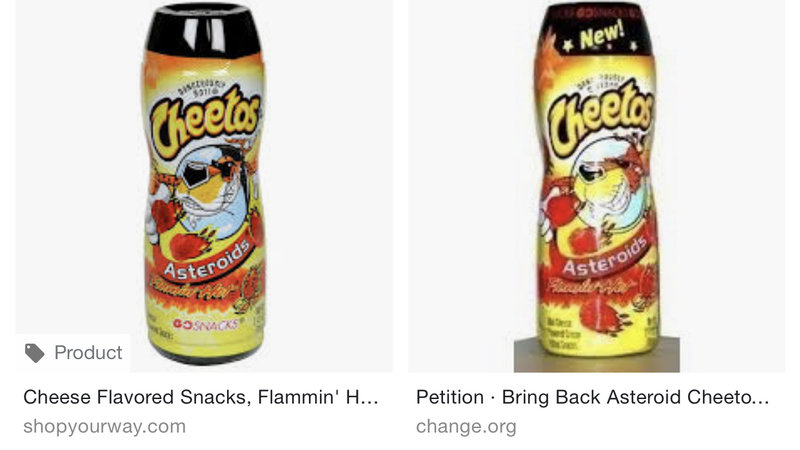Open the shopyourway.com source link
Image resolution: width=800 pixels, height=450 pixels.
[x=105, y=427]
